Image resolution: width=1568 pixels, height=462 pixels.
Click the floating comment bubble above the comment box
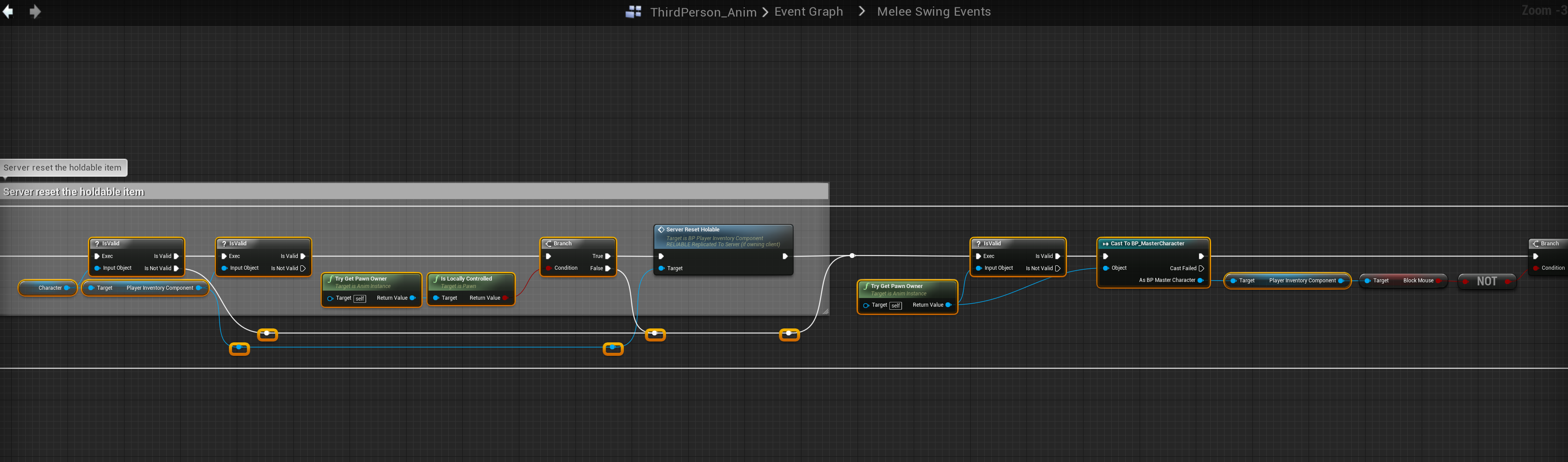click(63, 167)
